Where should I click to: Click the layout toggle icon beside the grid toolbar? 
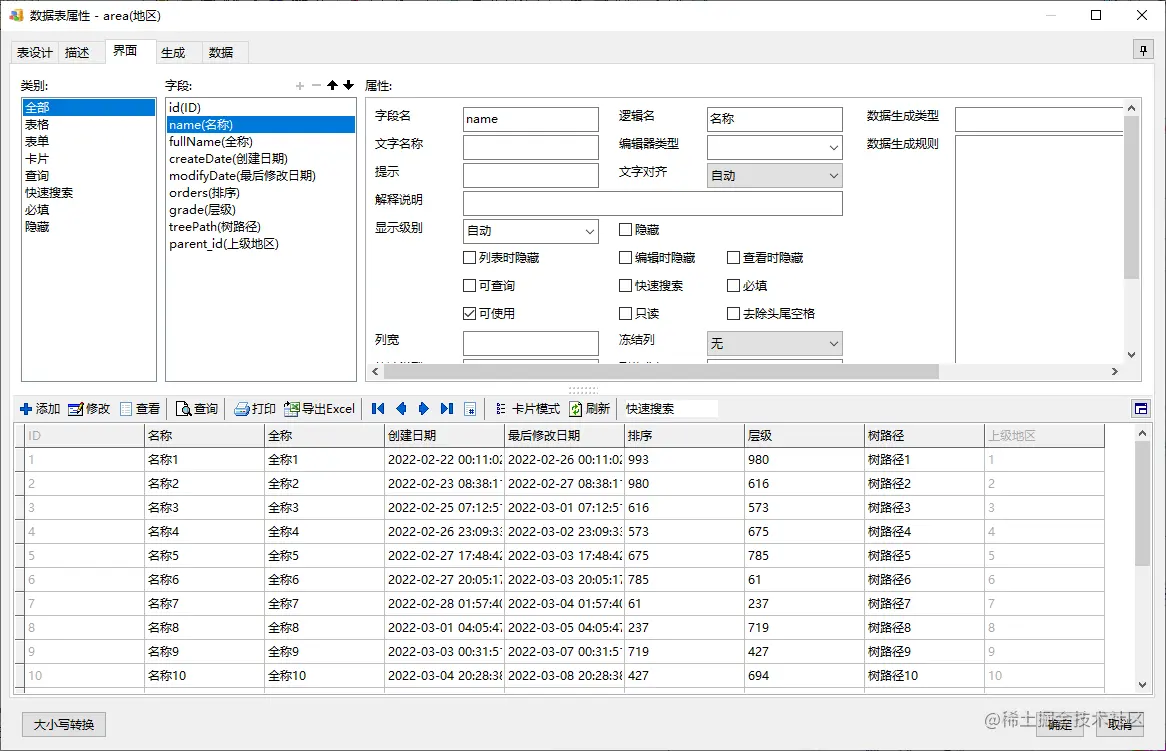click(1141, 409)
